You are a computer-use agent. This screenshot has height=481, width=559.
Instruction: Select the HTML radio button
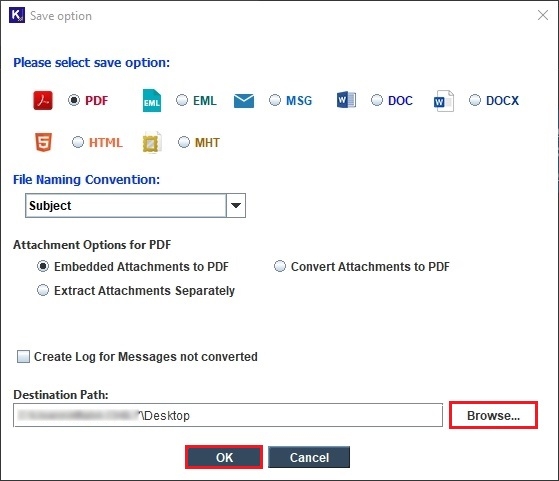[78, 142]
